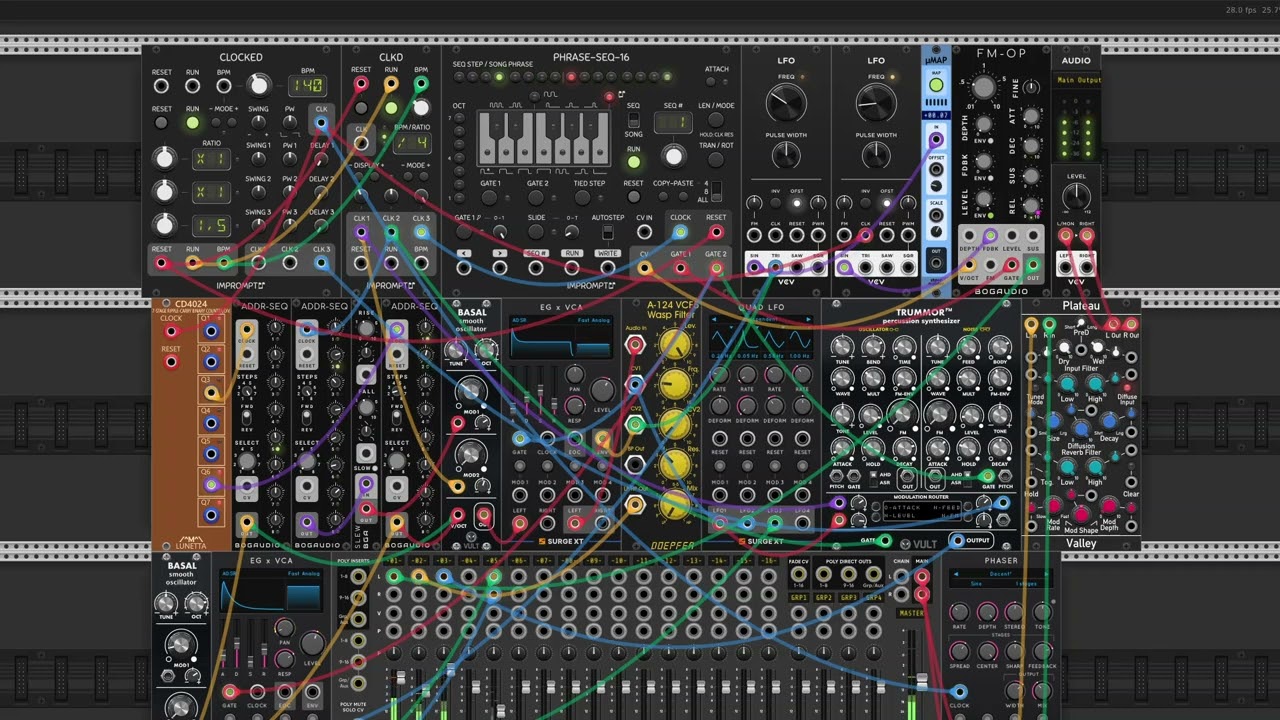The height and width of the screenshot is (720, 1280).
Task: Click the V/OCT input jack on FM-OP
Action: click(969, 265)
